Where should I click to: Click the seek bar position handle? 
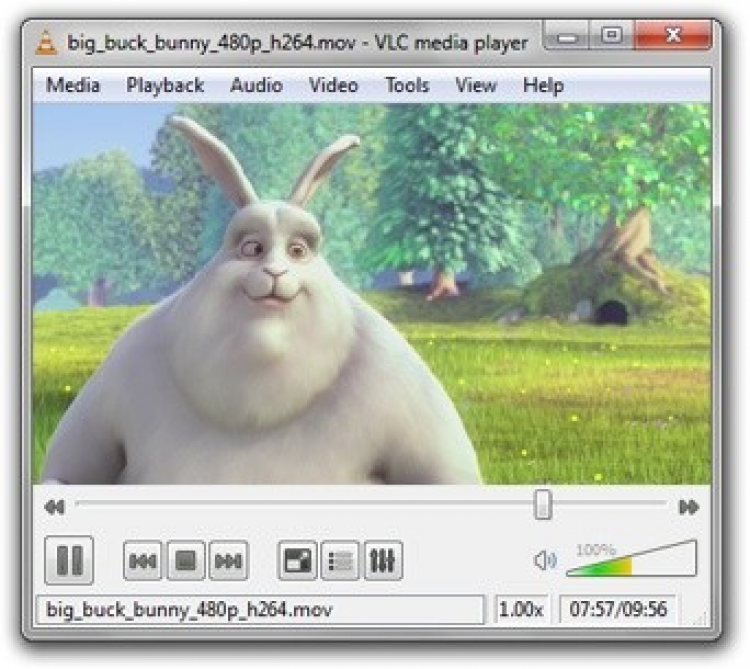point(543,504)
